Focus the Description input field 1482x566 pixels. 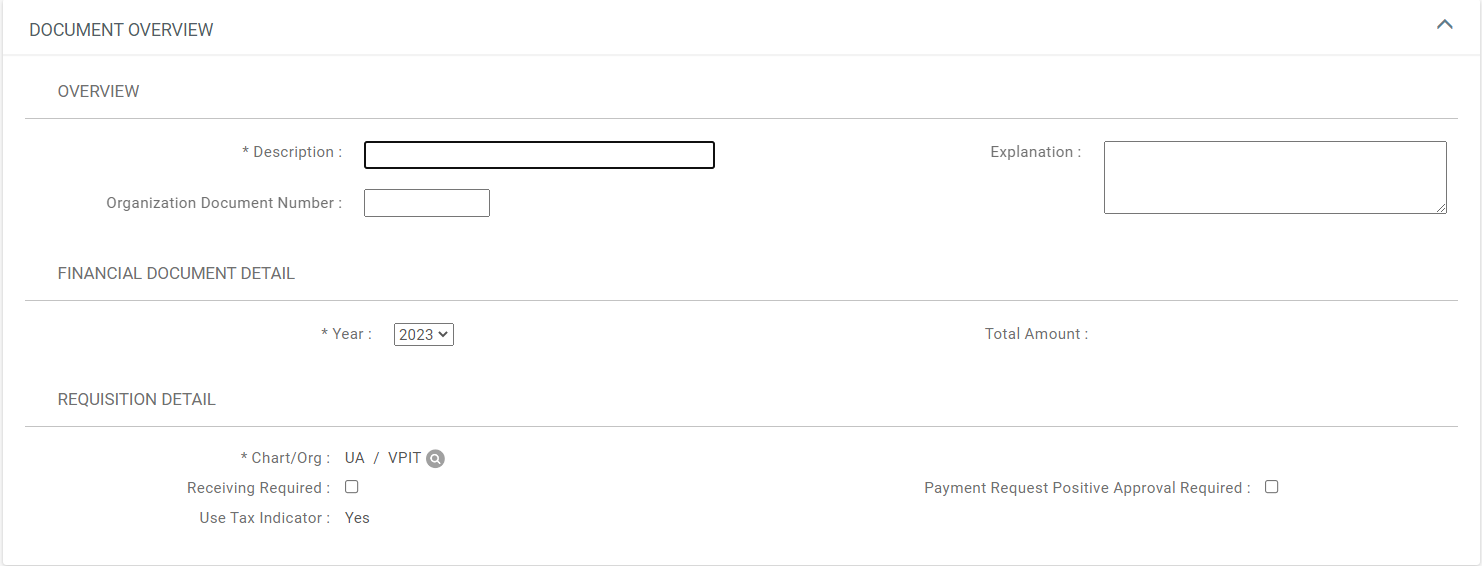click(539, 155)
